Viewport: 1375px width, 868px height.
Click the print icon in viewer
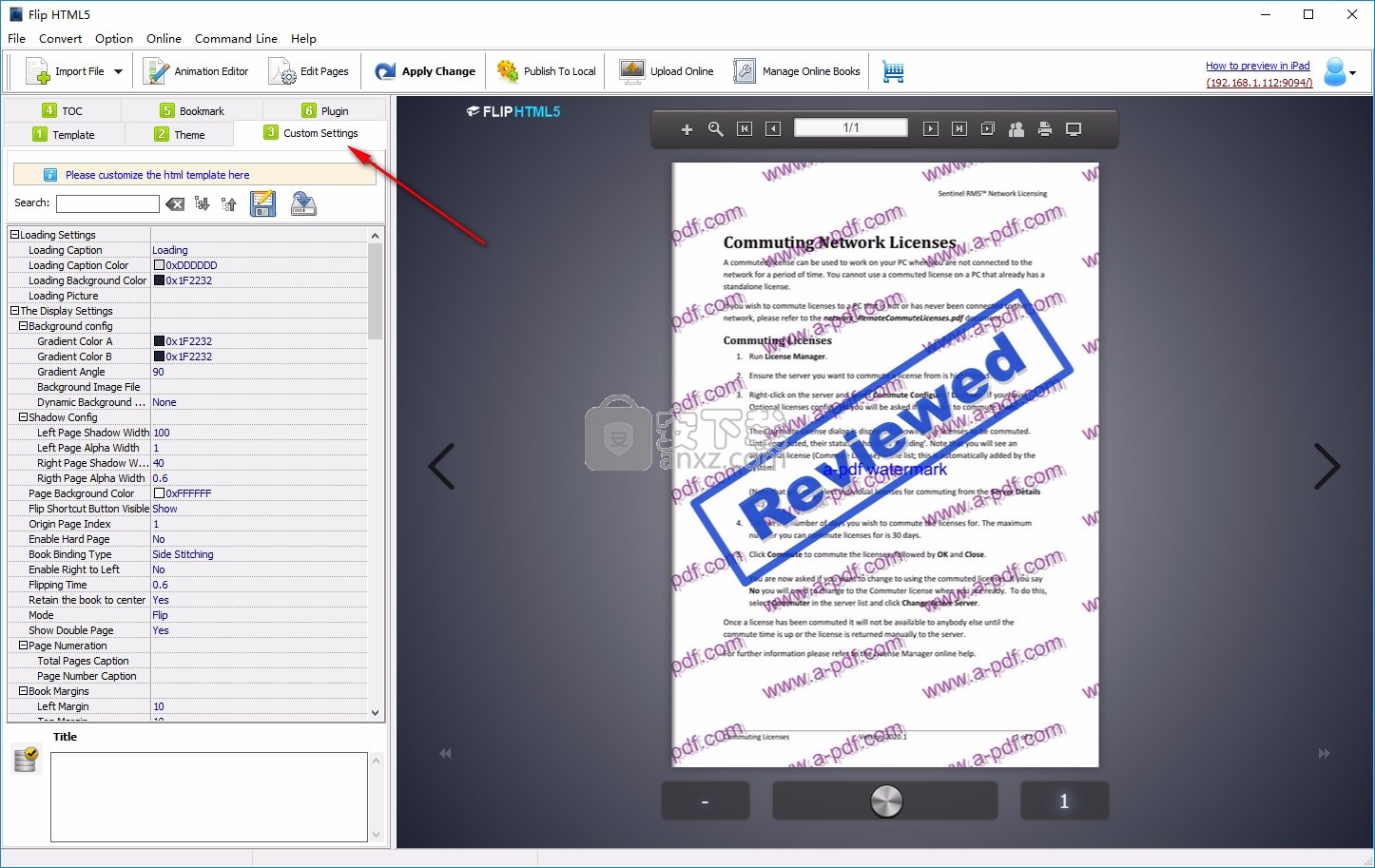click(1045, 129)
